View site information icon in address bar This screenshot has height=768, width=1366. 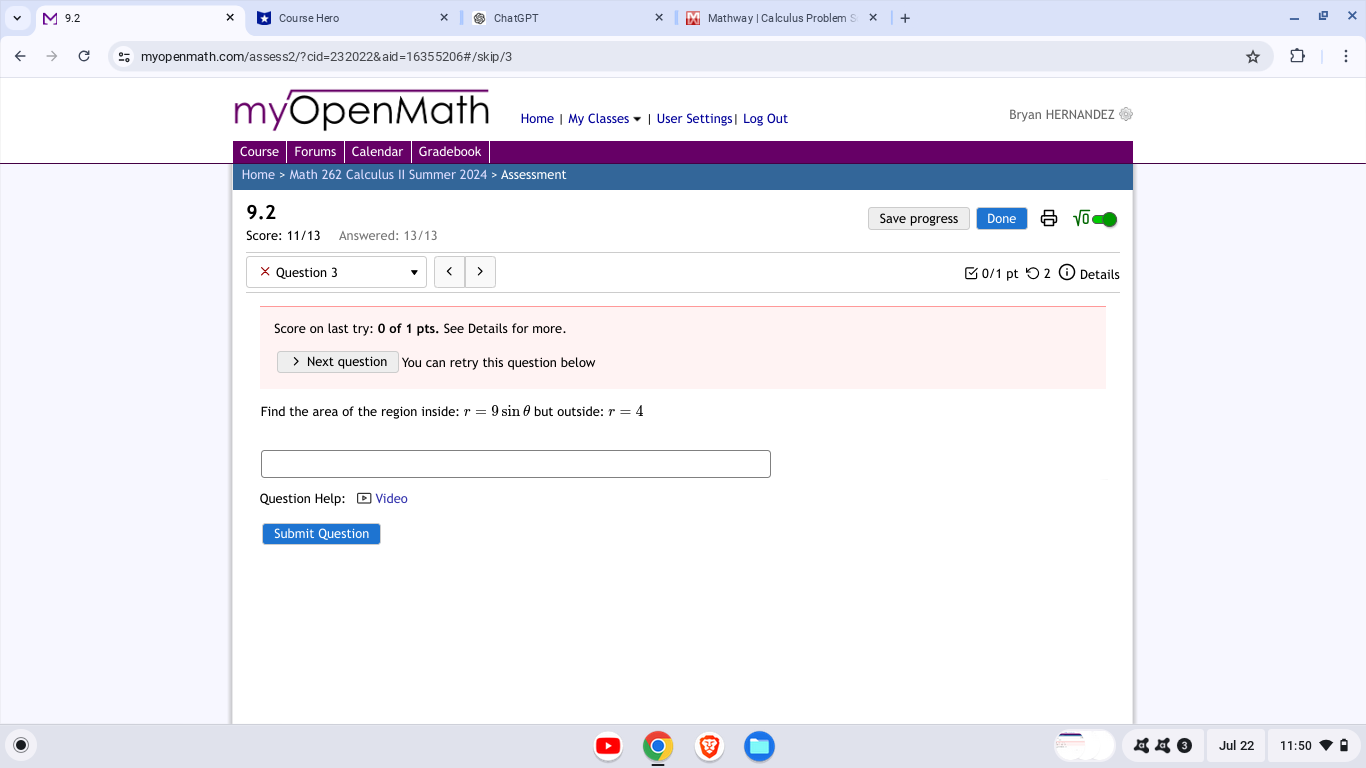(124, 57)
